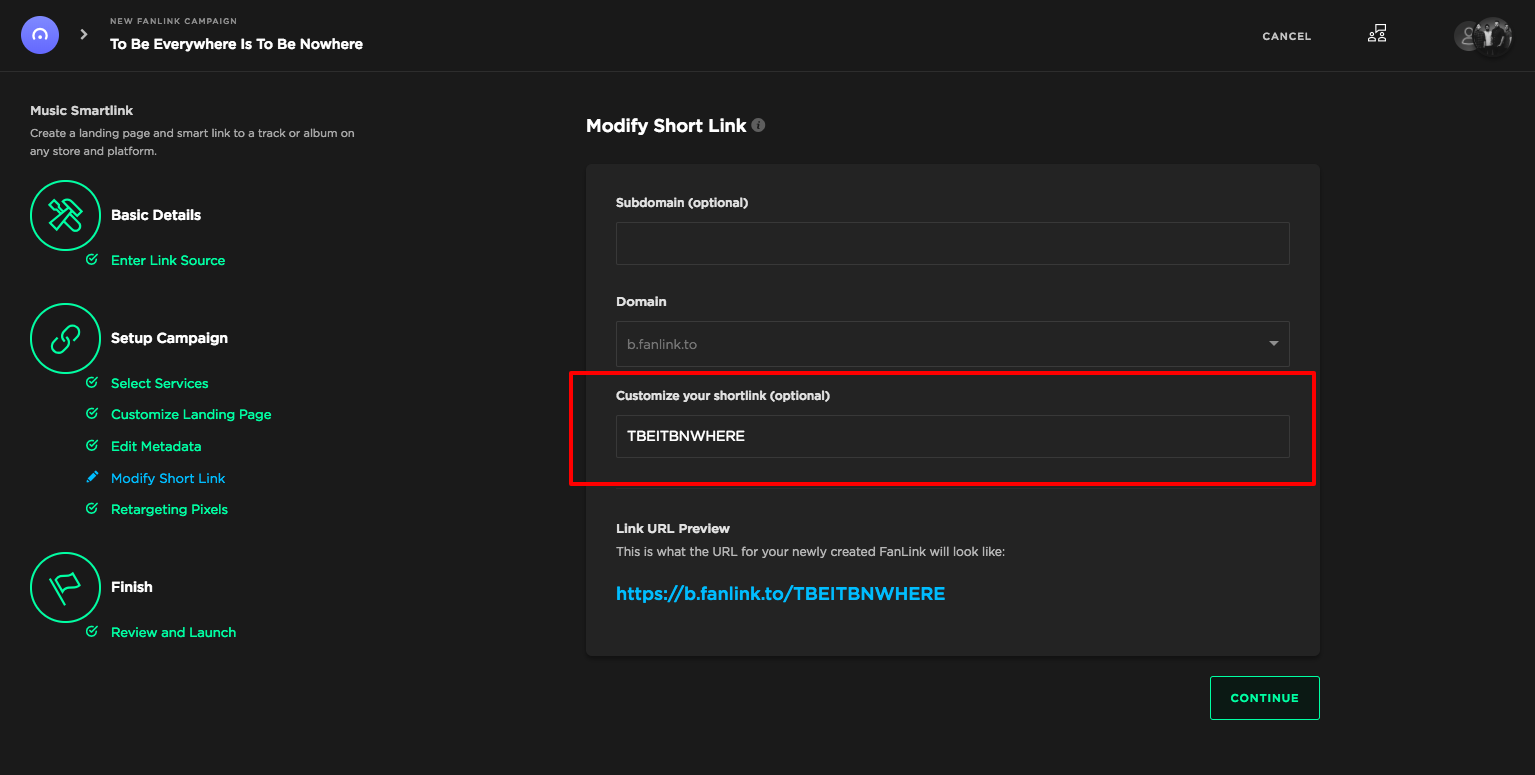Click the Customize your shortlink (optional) label
Screen dimensions: 1535x775
[723, 395]
